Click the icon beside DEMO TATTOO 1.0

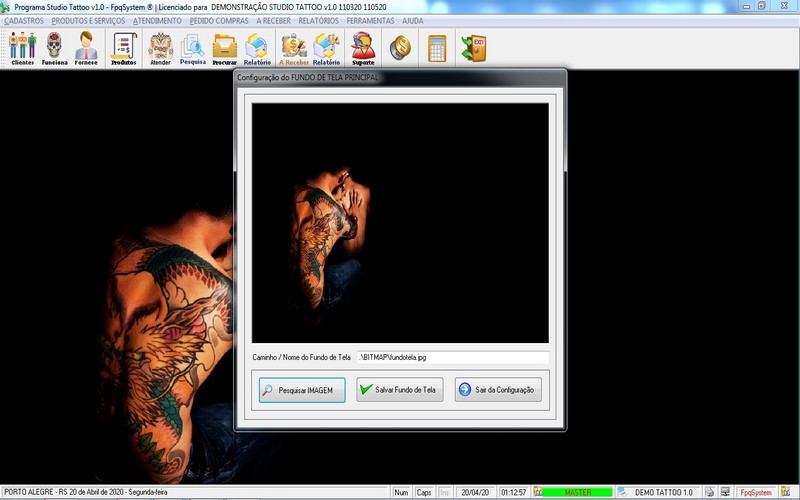(622, 492)
